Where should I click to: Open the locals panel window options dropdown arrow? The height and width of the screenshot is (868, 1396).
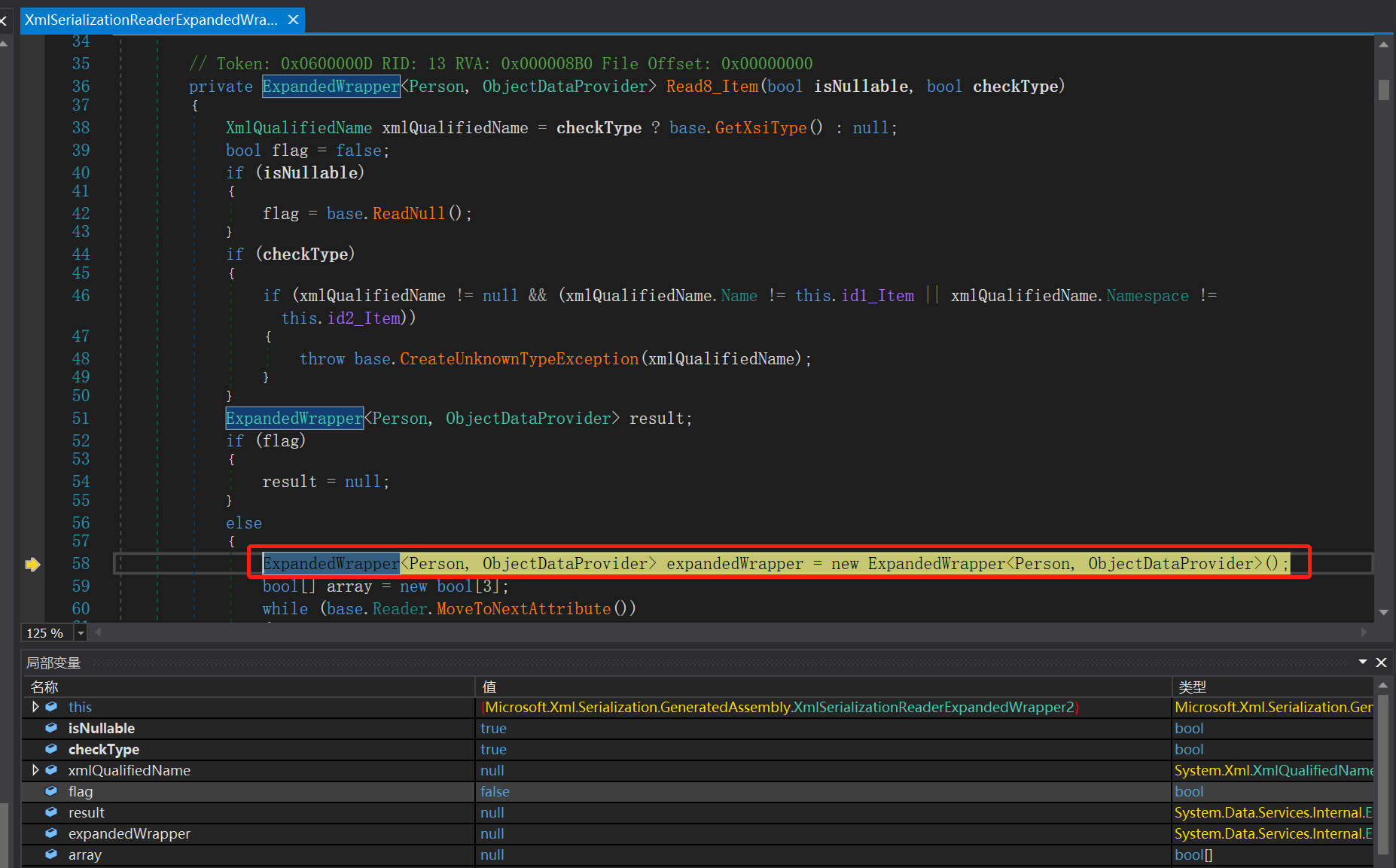[1362, 662]
